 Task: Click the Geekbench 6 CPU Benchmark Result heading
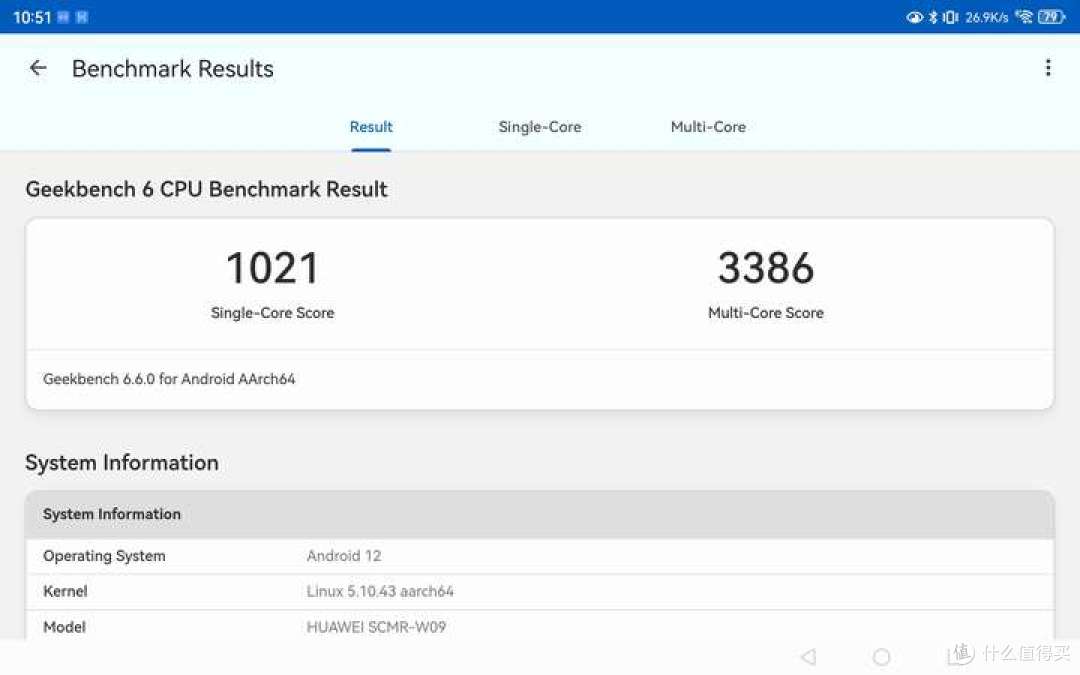point(206,189)
